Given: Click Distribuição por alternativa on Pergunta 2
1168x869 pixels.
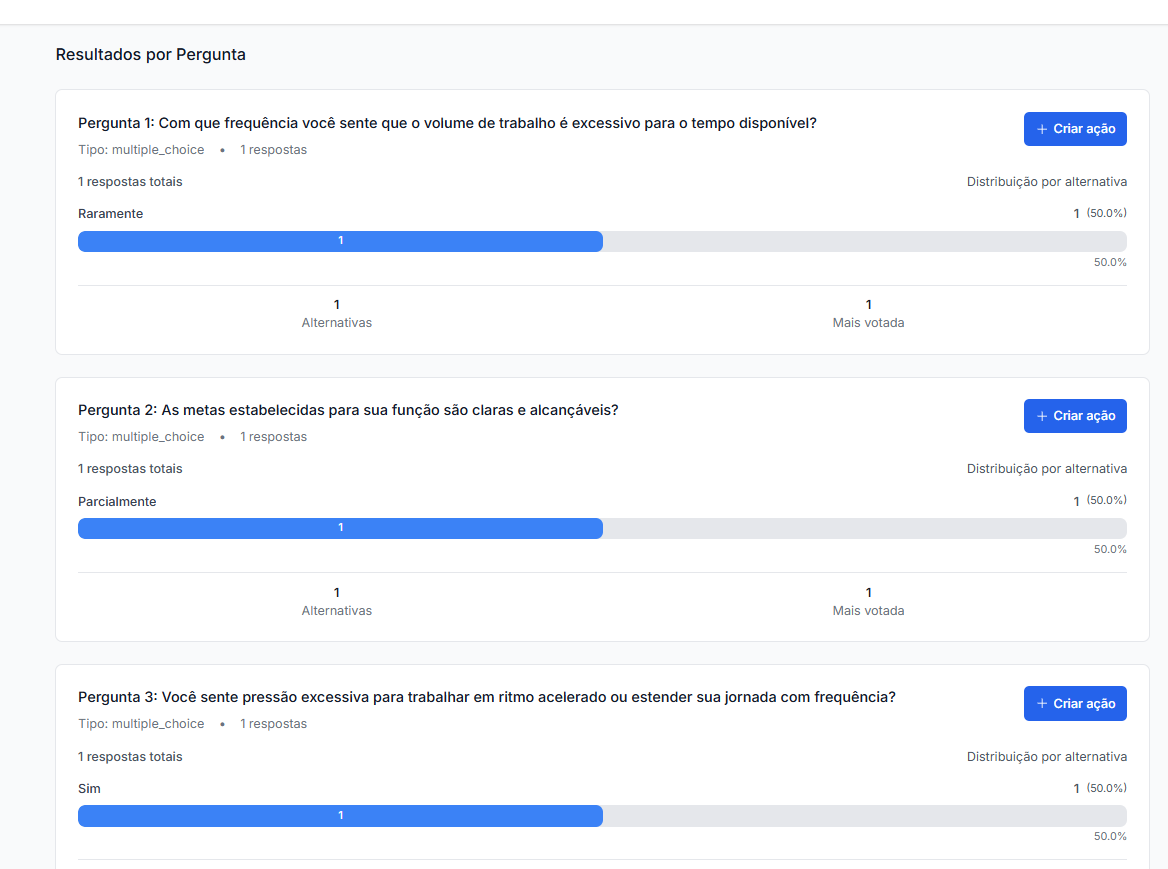Looking at the screenshot, I should point(1047,468).
